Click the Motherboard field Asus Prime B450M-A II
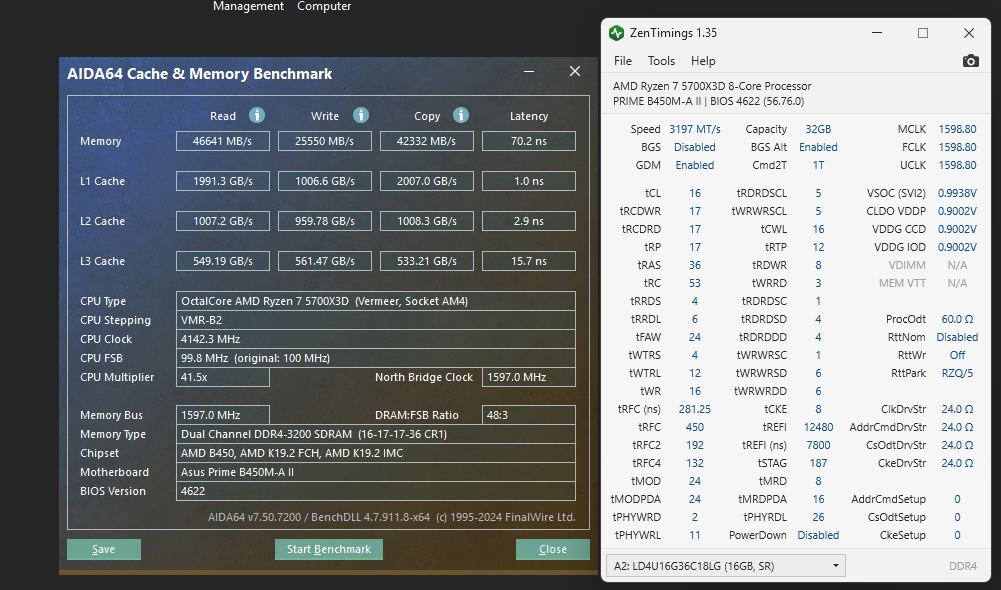Viewport: 1001px width, 590px height. coord(375,473)
